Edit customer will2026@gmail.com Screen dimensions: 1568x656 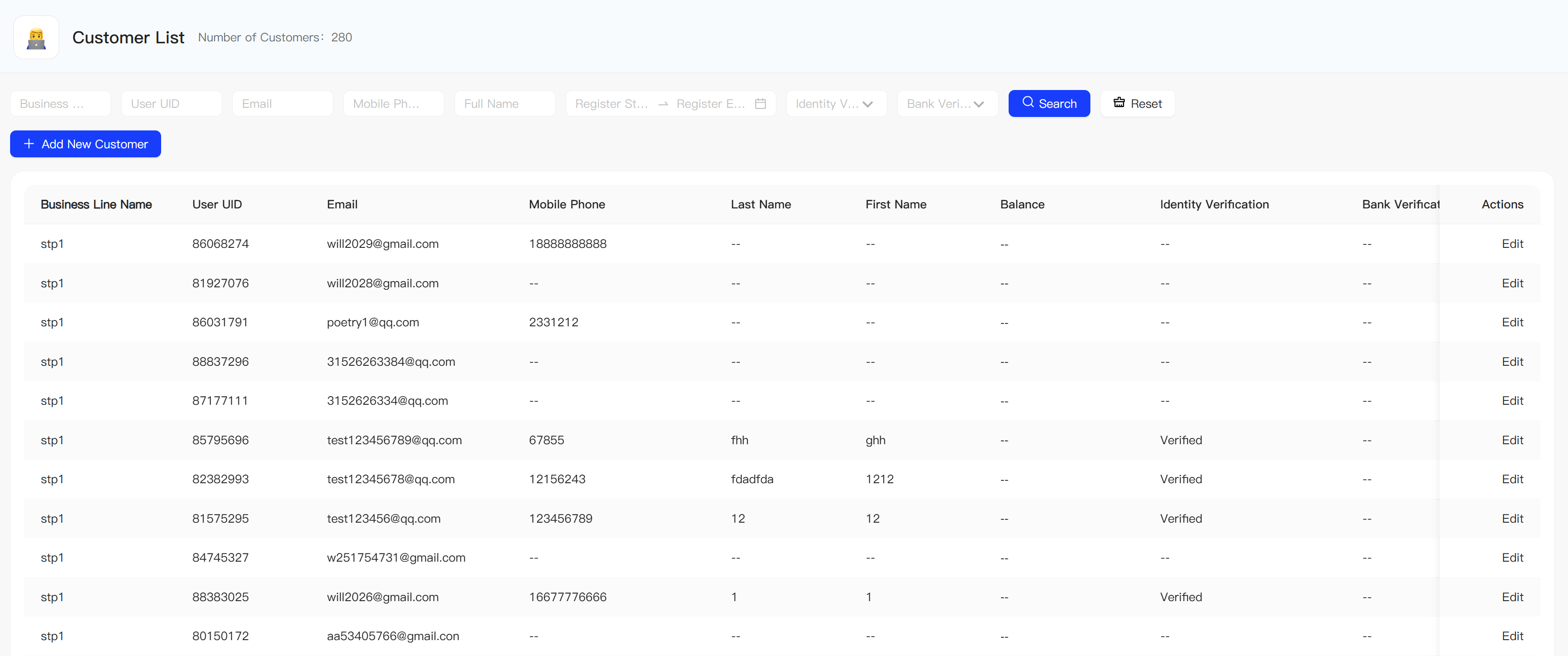tap(1512, 598)
